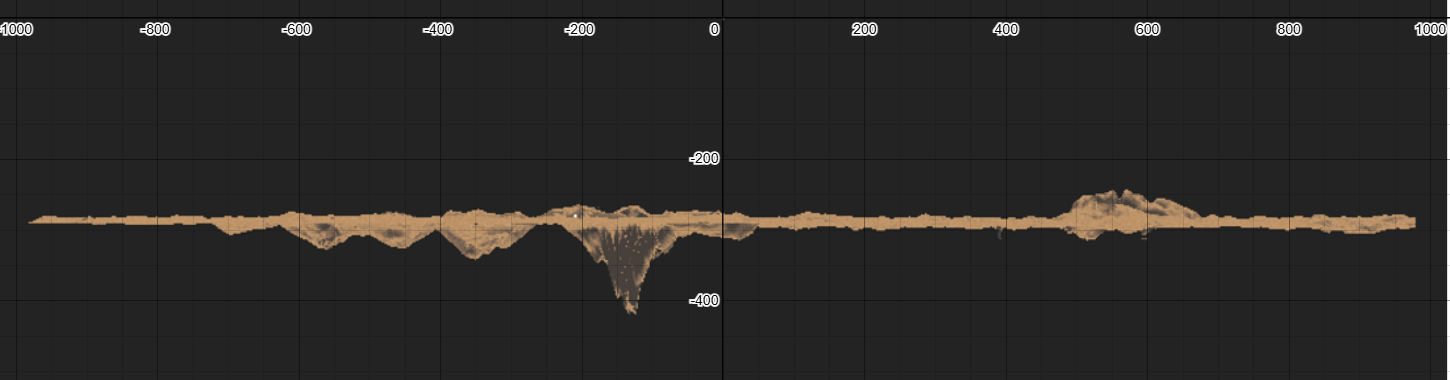Click the 200 label on the top axis
The width and height of the screenshot is (1450, 380).
tap(864, 30)
